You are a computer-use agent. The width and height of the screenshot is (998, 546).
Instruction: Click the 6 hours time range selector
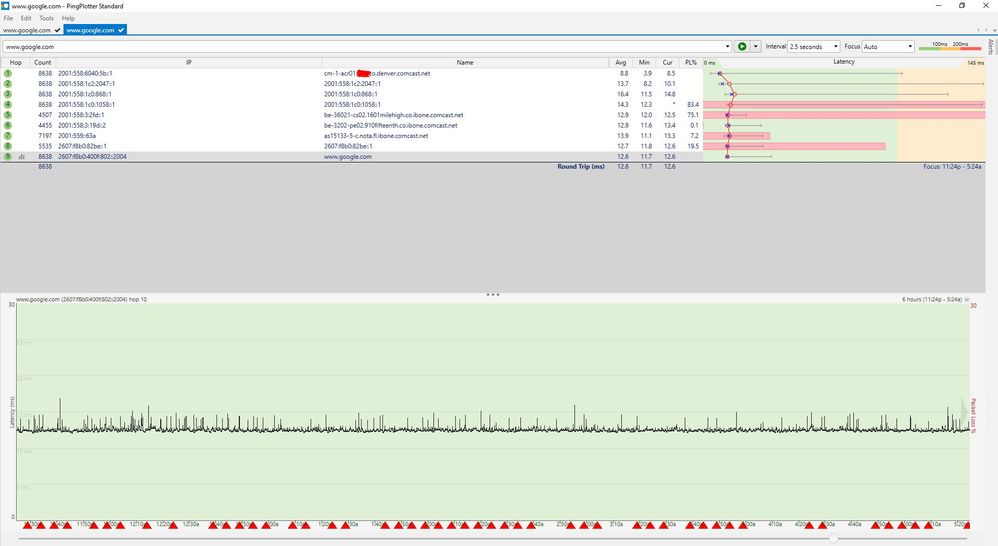point(936,299)
